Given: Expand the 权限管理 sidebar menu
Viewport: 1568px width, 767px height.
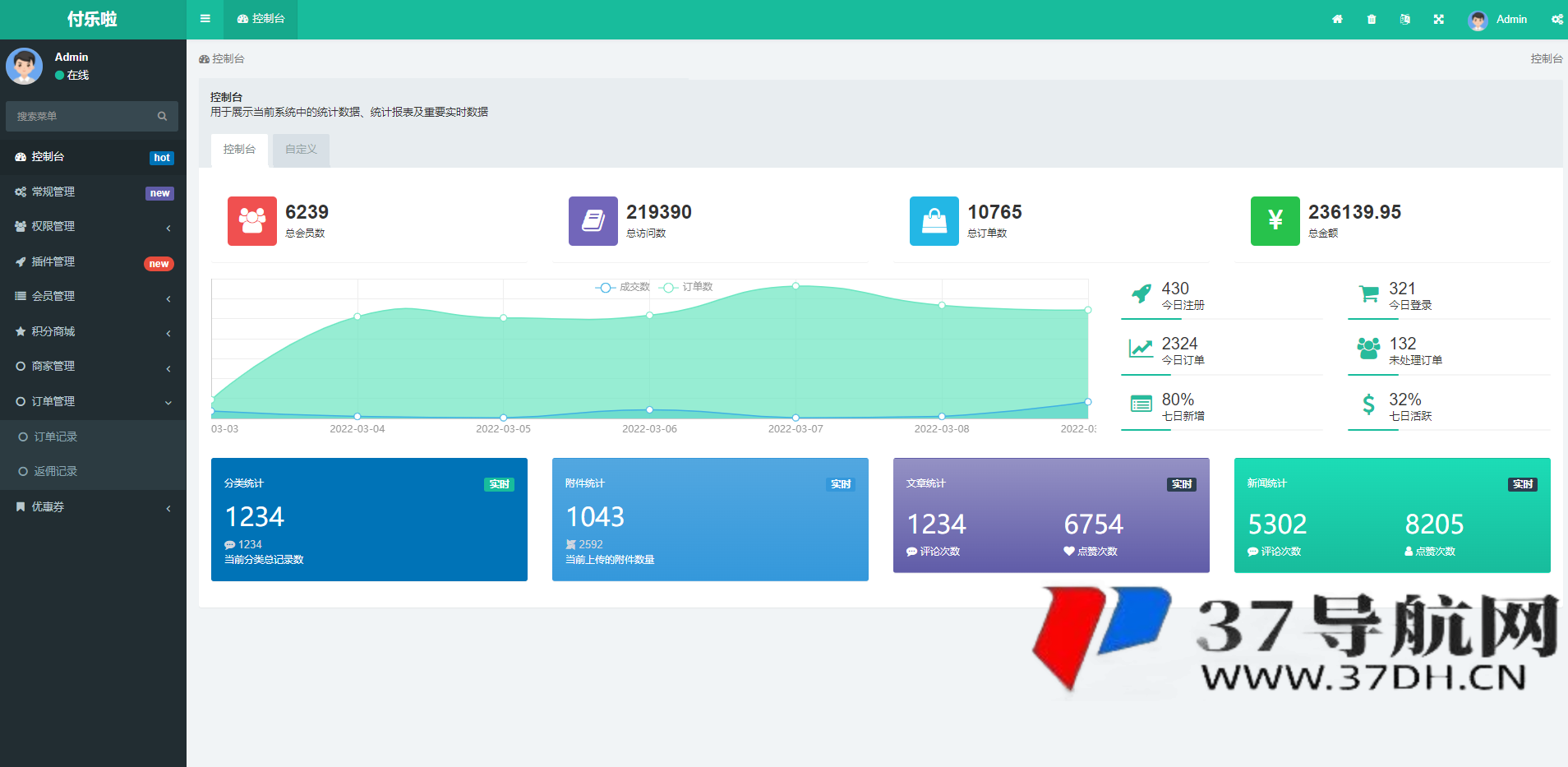Looking at the screenshot, I should pyautogui.click(x=93, y=227).
